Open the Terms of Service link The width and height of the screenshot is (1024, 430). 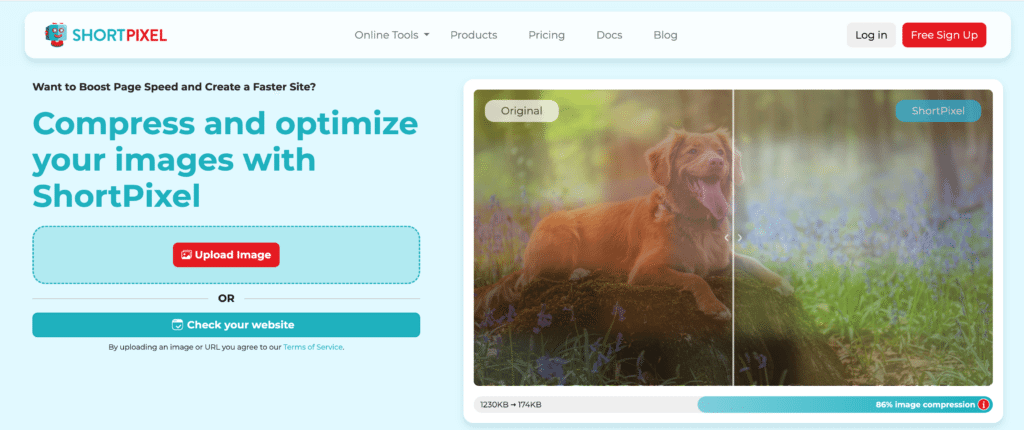point(313,347)
